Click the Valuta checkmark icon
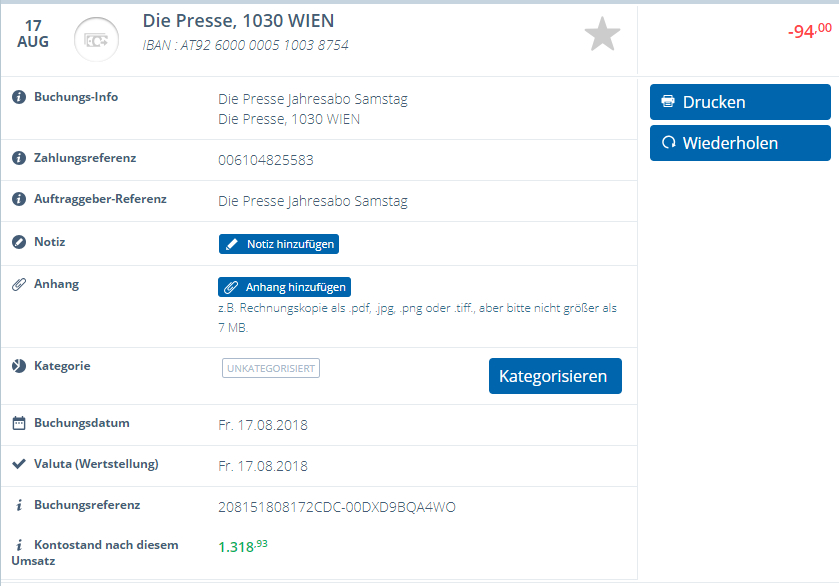839x586 pixels. tap(19, 463)
